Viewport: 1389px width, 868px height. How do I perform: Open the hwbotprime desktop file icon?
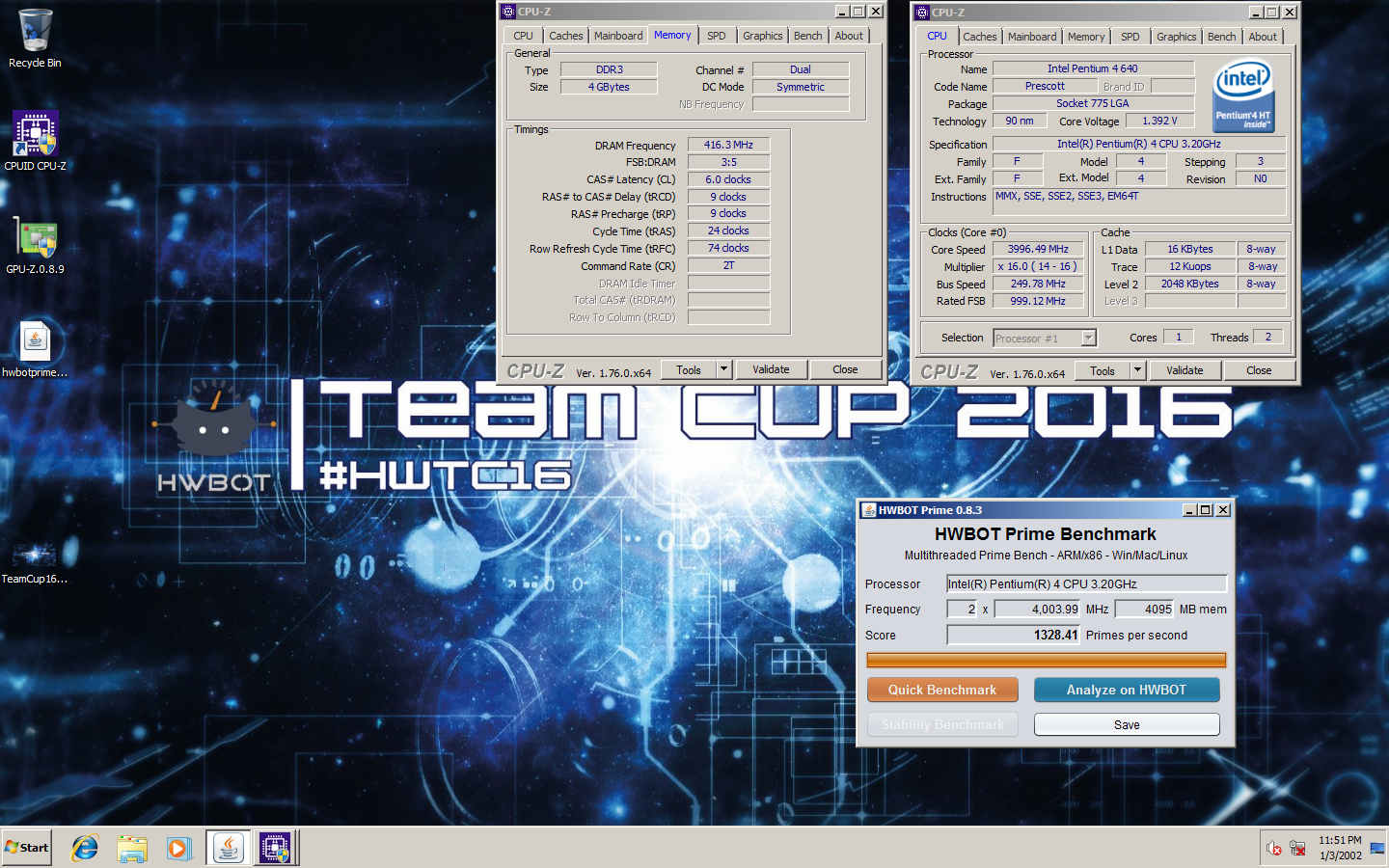(x=35, y=348)
